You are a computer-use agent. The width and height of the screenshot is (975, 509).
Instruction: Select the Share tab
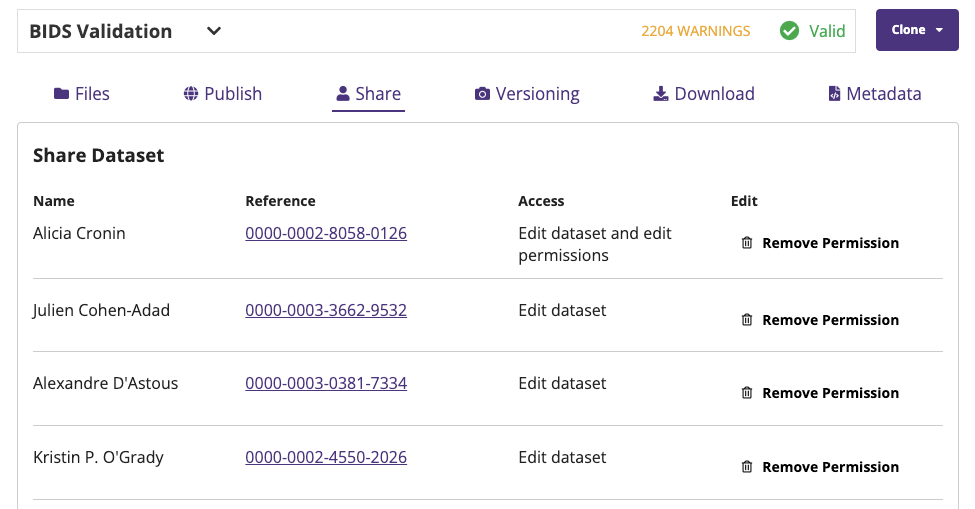[x=368, y=94]
